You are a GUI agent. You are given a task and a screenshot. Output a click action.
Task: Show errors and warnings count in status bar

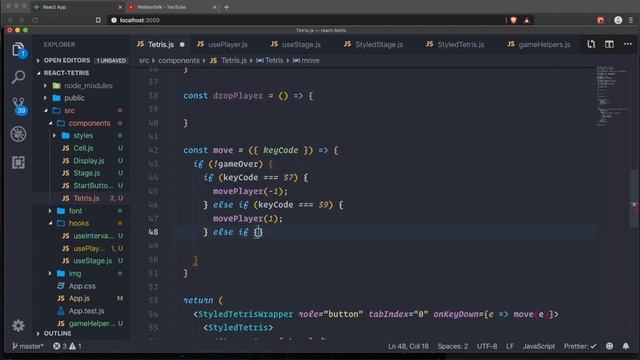click(67, 346)
